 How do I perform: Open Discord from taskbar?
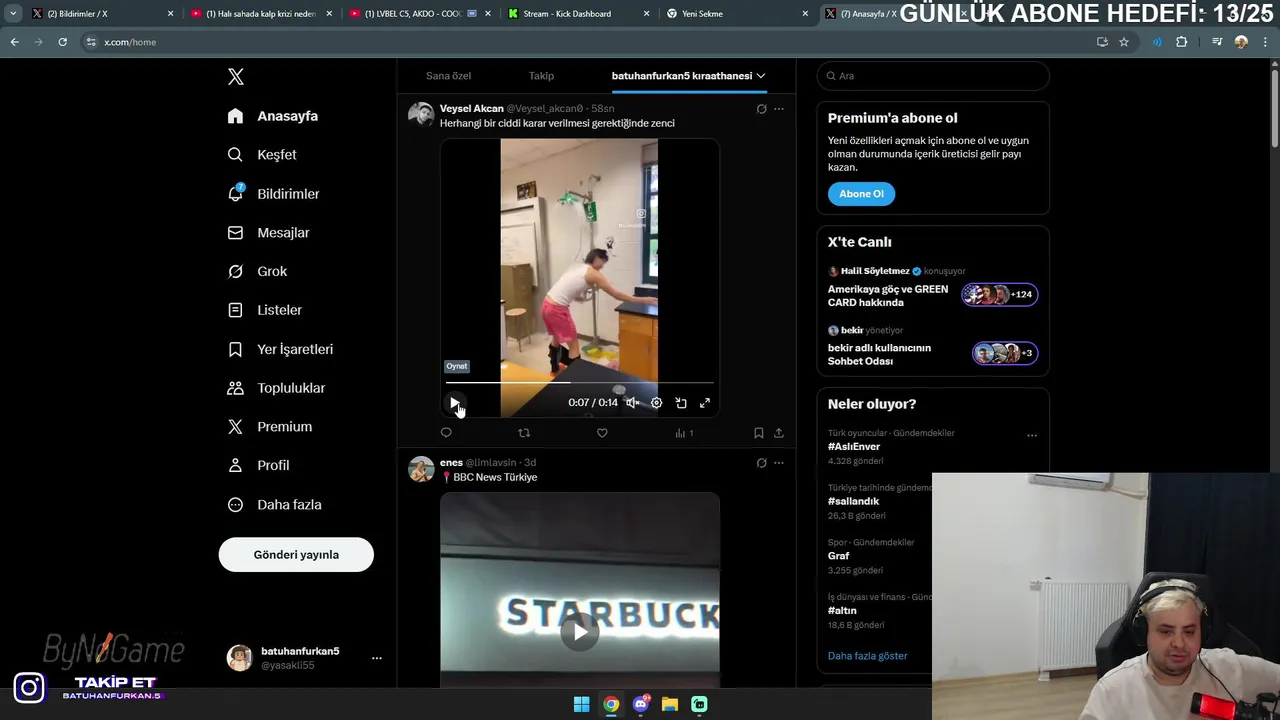click(x=641, y=704)
